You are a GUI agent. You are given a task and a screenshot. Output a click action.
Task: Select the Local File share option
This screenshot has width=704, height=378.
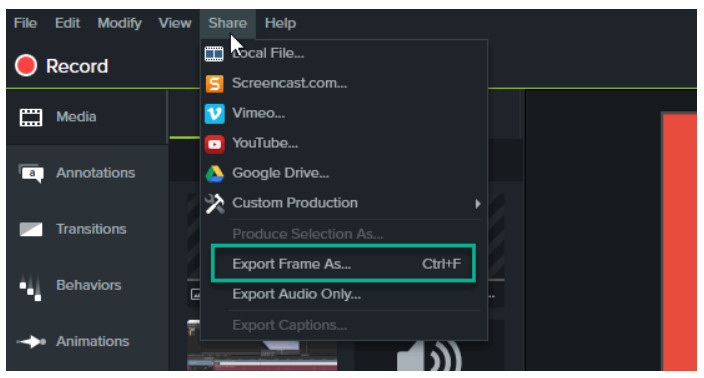(x=343, y=53)
